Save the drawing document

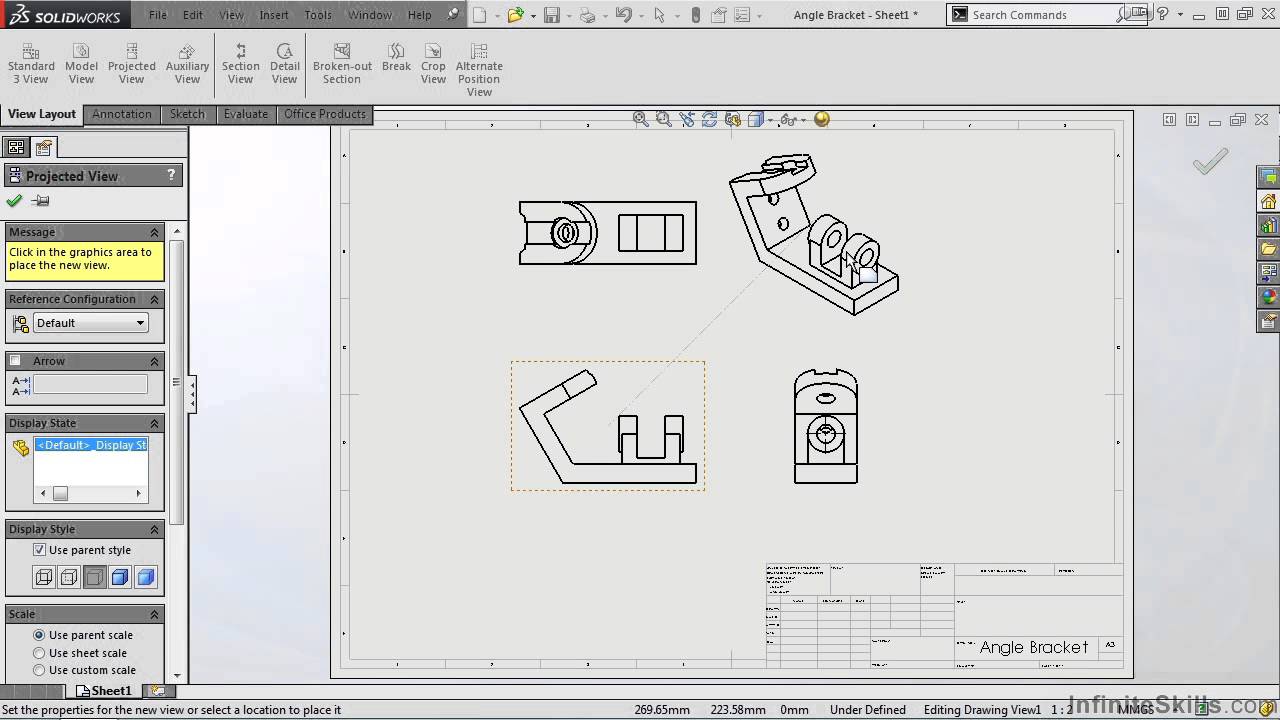click(551, 15)
